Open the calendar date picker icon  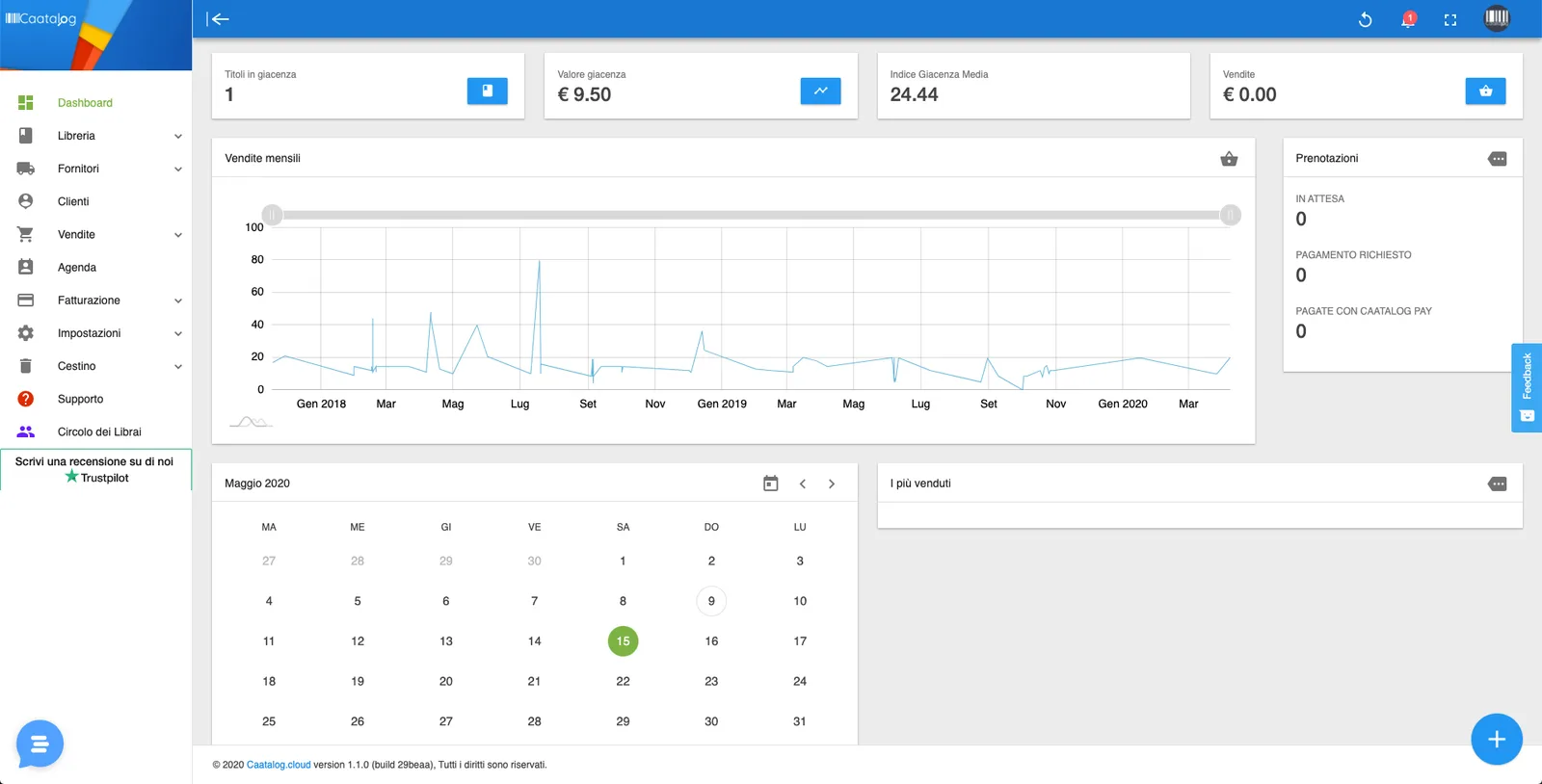770,483
